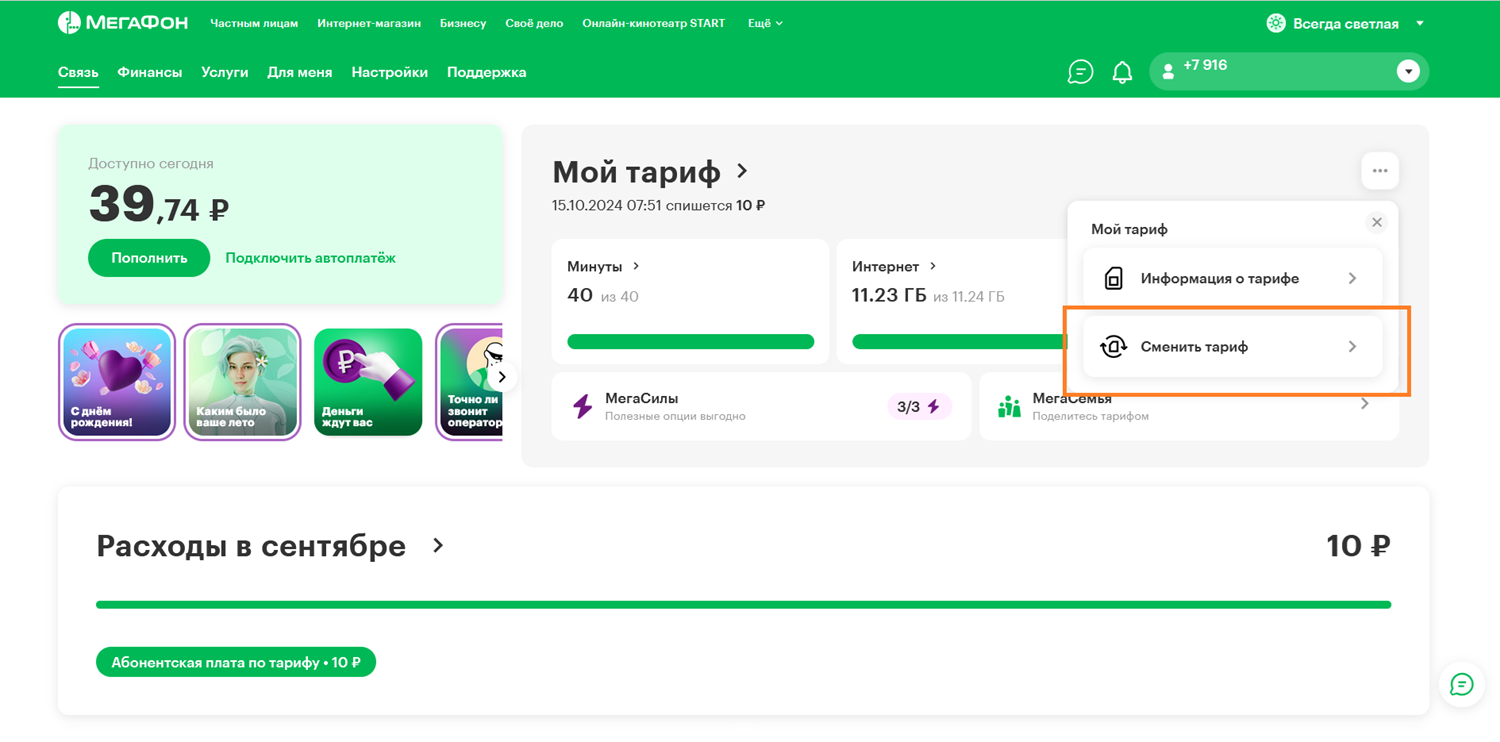Open the Интернет-магазин link
Viewport: 1500px width, 742px height.
coord(369,23)
